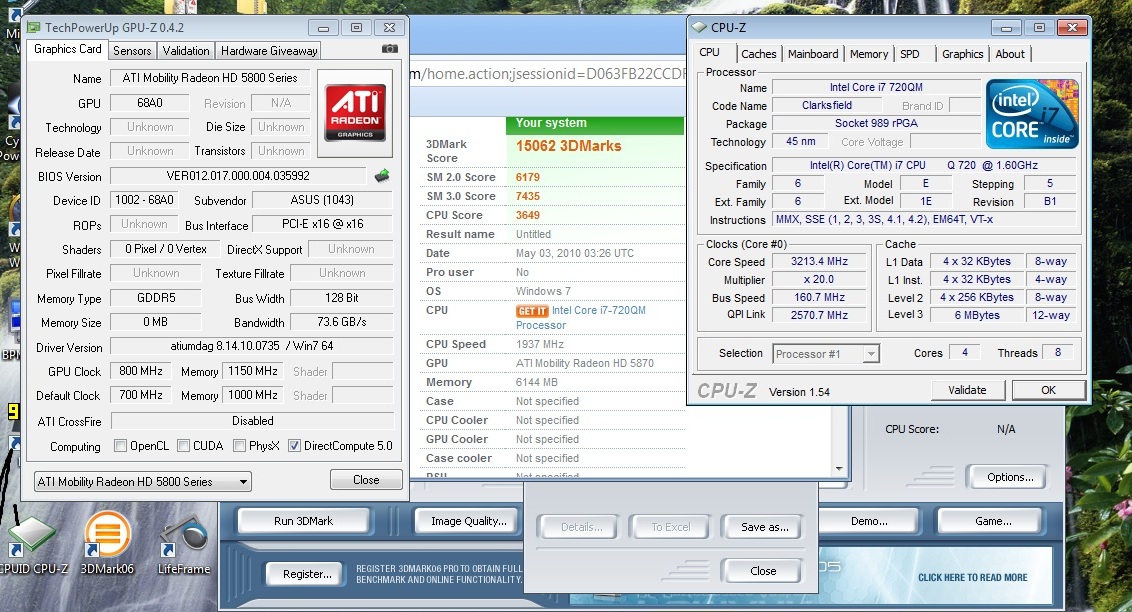
Task: Click the Package value Socket 989 rPGA
Action: [x=876, y=123]
